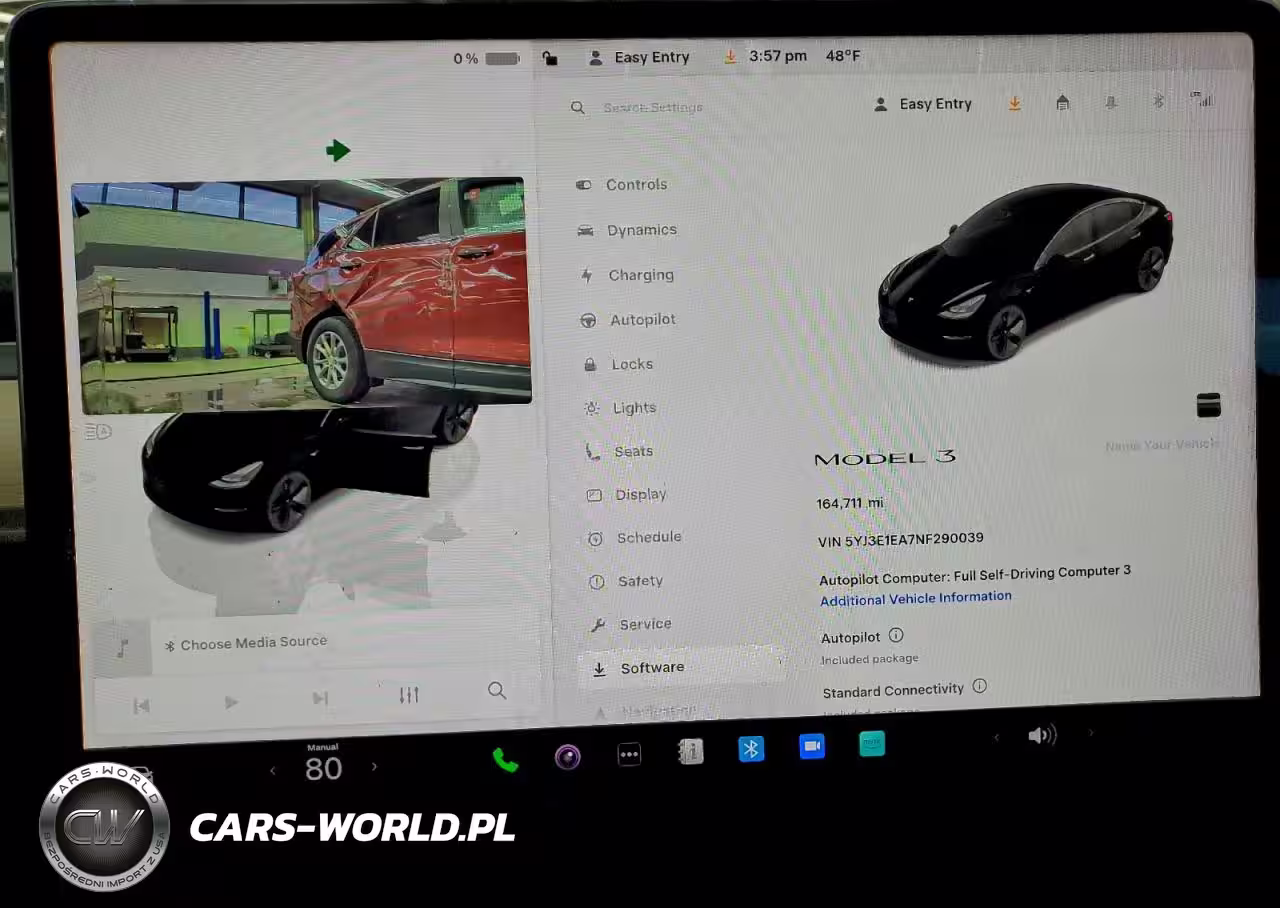
Task: Decrease the cabin temperature with left arrow
Action: 272,770
